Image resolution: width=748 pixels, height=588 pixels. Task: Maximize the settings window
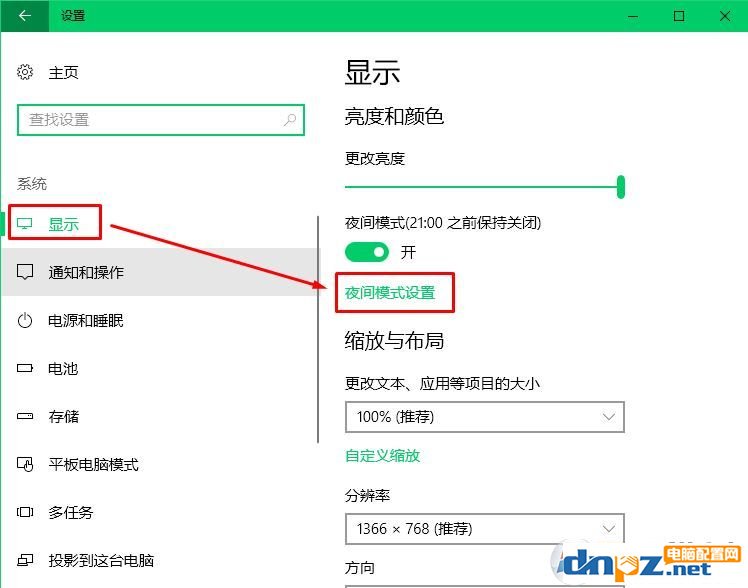[x=679, y=16]
